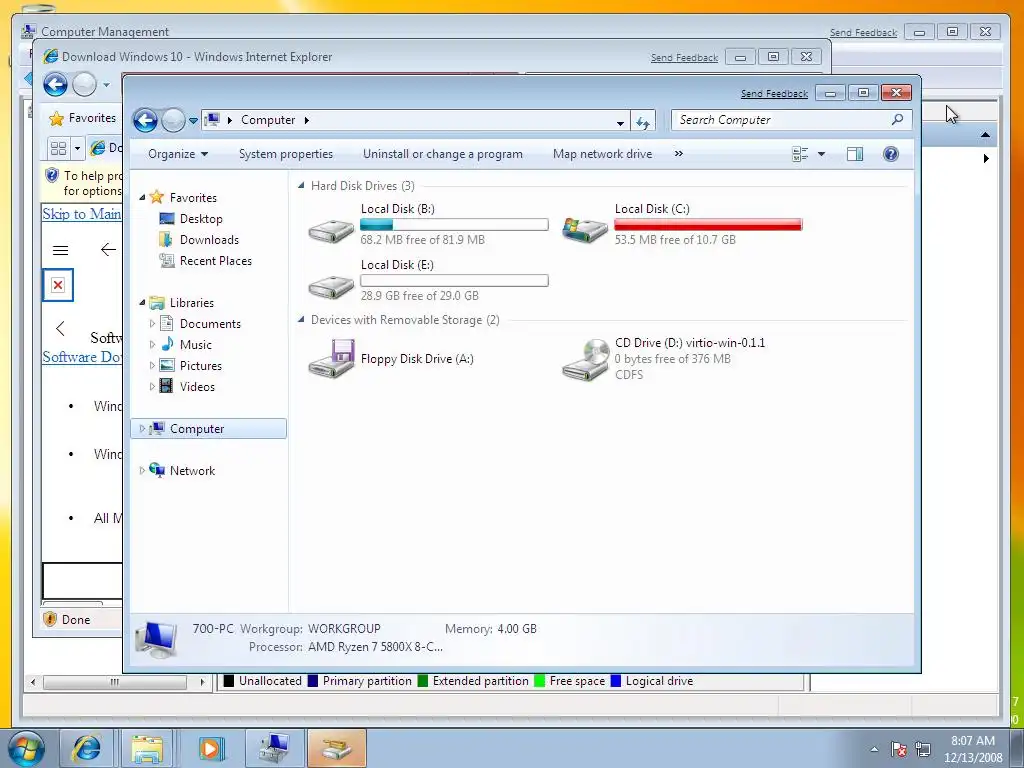Select Network in navigation pane

coord(192,471)
